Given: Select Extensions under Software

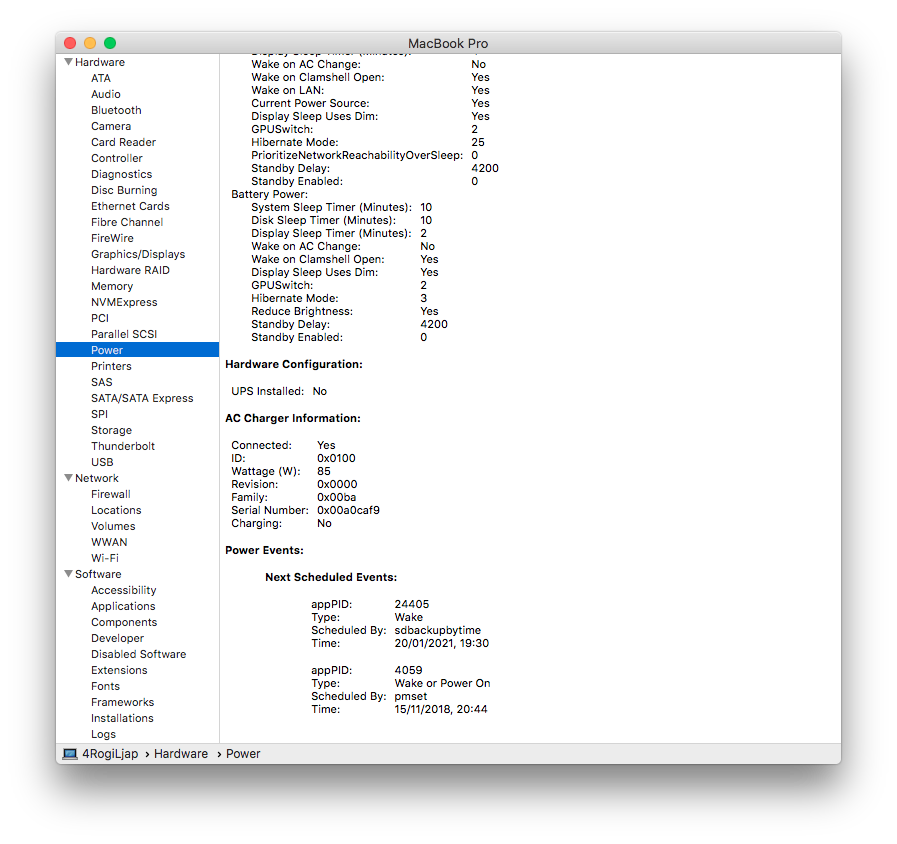Looking at the screenshot, I should click(119, 671).
